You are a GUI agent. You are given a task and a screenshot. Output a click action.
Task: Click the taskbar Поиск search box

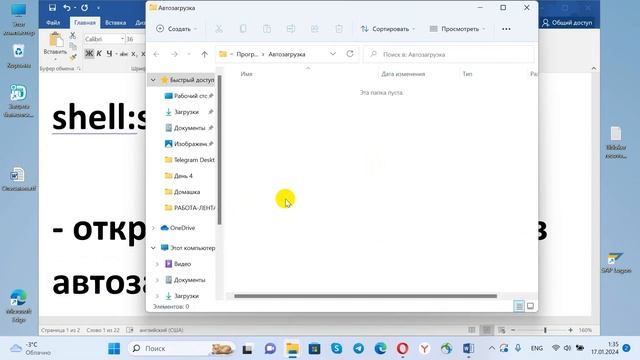(181, 349)
